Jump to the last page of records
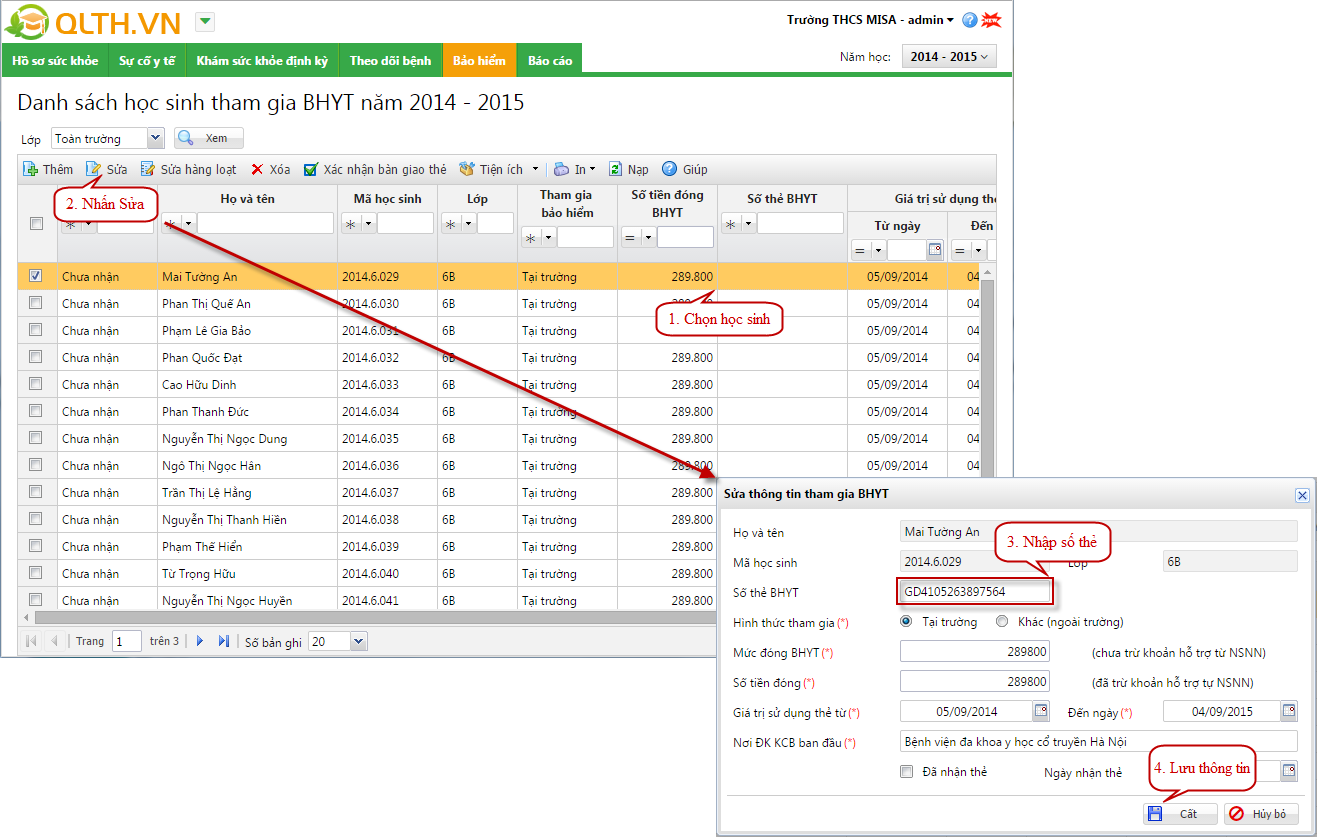The height and width of the screenshot is (839, 1319). coord(223,641)
